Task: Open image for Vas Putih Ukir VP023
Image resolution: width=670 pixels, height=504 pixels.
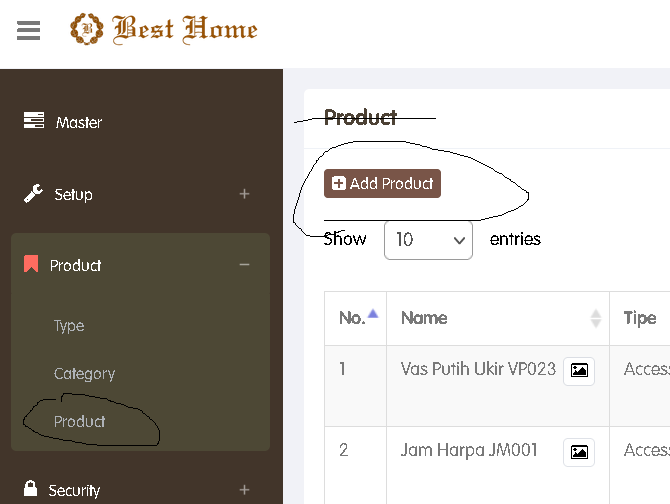Action: (579, 370)
